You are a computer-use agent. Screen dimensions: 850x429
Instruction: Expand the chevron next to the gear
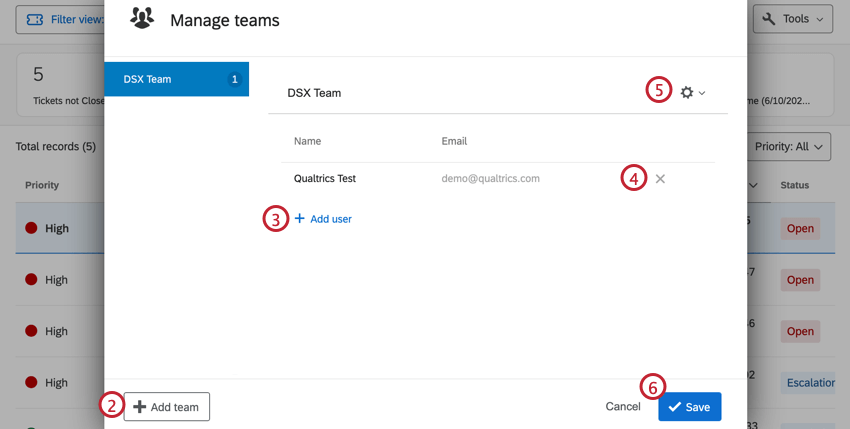coord(702,93)
